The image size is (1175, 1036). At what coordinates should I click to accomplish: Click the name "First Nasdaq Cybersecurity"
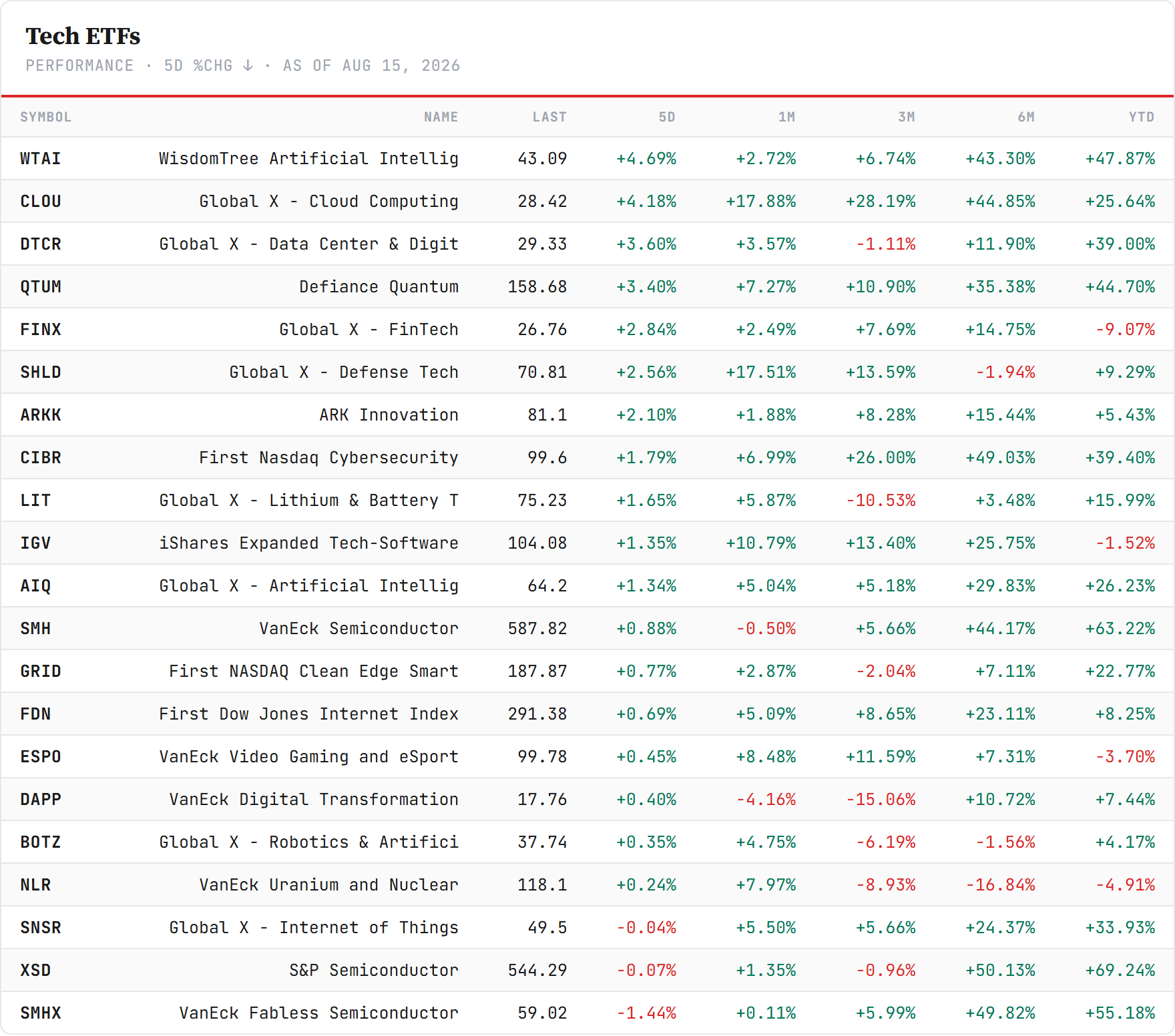(x=328, y=458)
